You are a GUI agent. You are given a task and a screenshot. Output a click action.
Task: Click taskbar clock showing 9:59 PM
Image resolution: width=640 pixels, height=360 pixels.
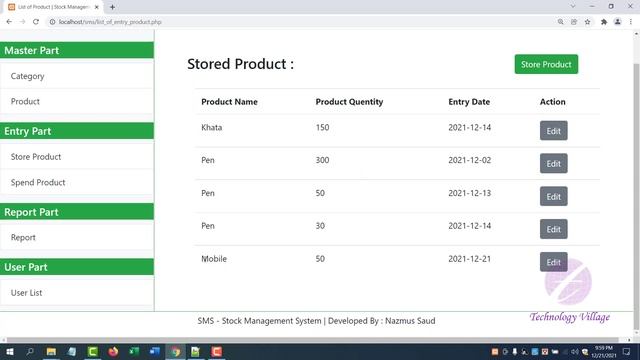pyautogui.click(x=604, y=352)
